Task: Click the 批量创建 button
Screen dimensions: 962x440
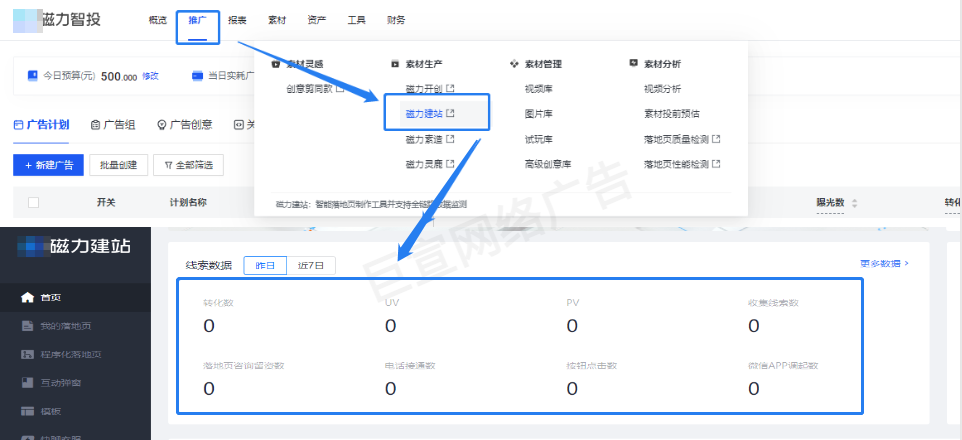Action: click(119, 165)
